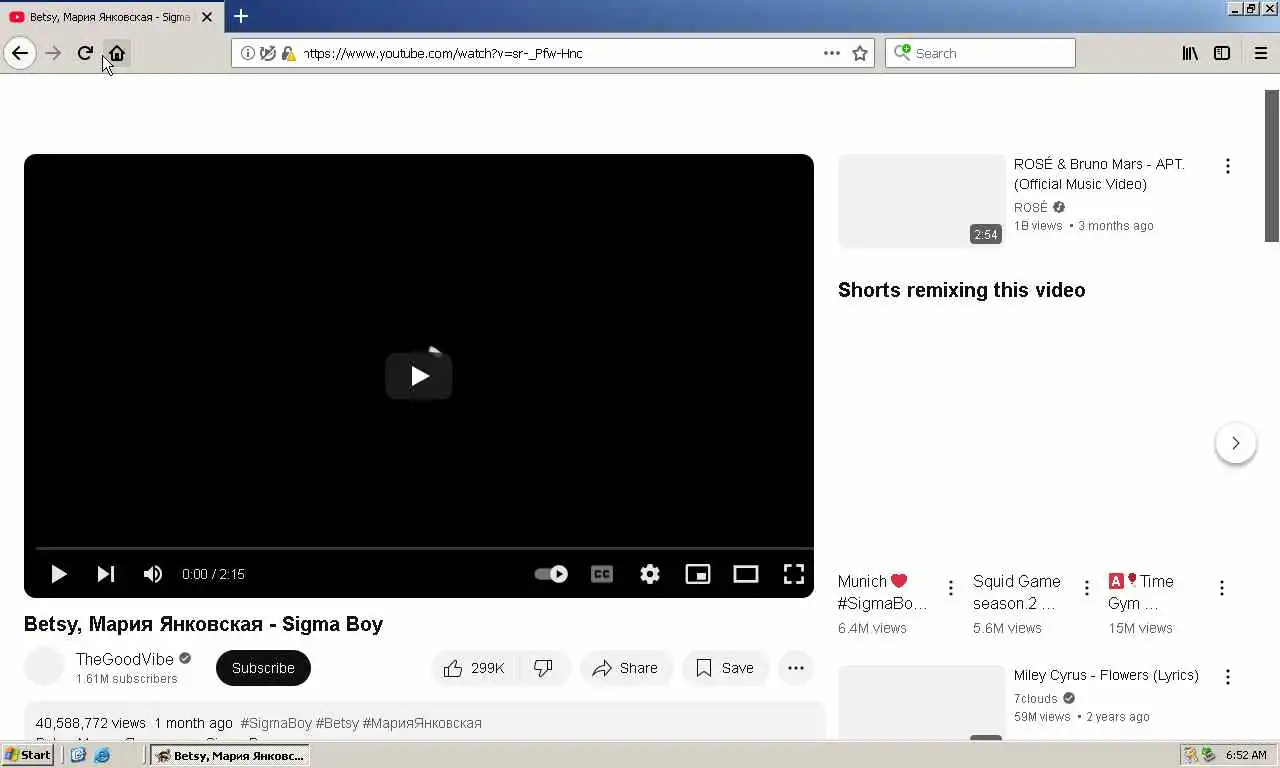Open the #SigmaBoy hashtag link
Viewport: 1280px width, 768px height.
276,723
